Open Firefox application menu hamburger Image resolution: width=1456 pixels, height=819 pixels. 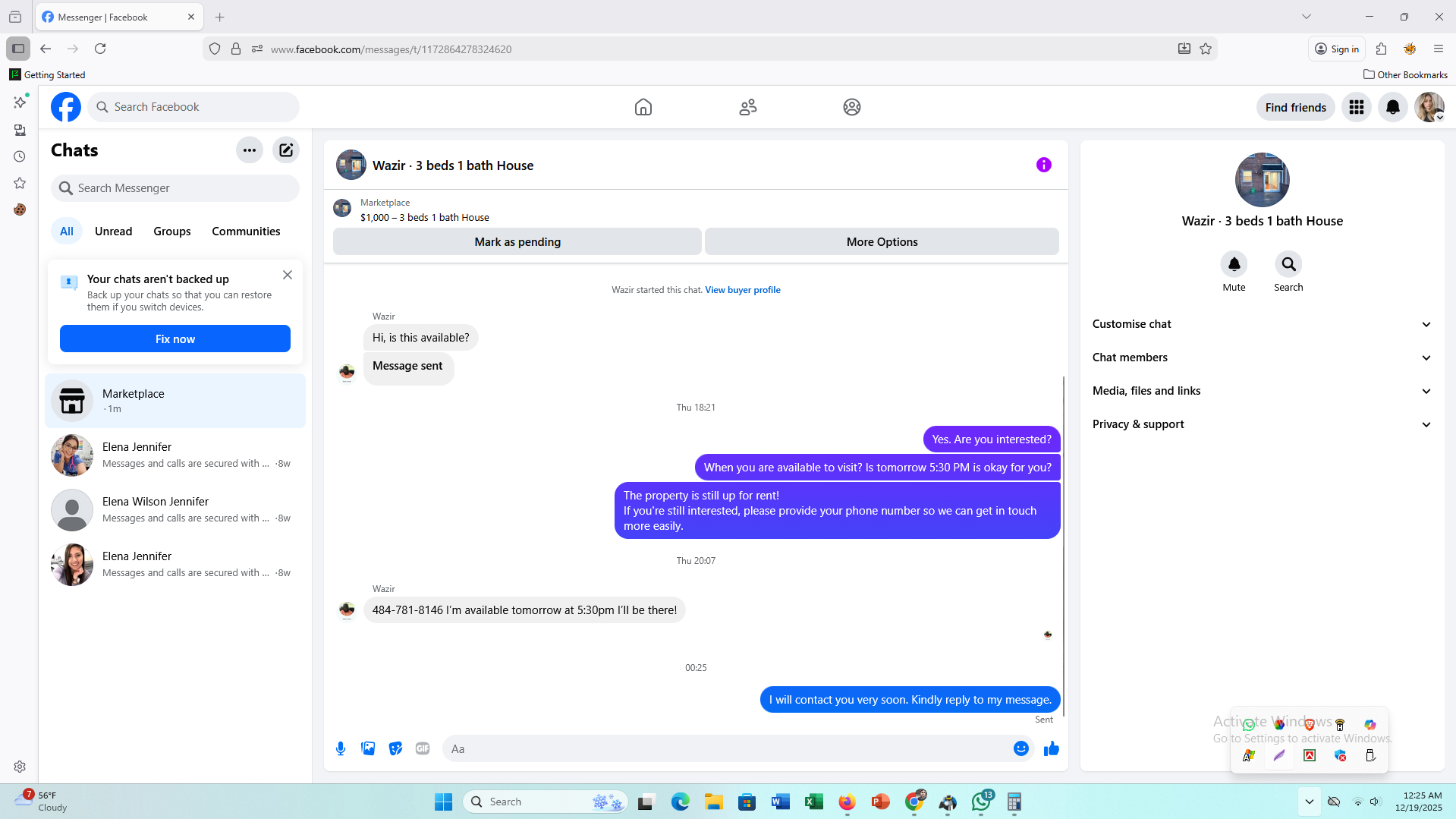tap(1439, 49)
